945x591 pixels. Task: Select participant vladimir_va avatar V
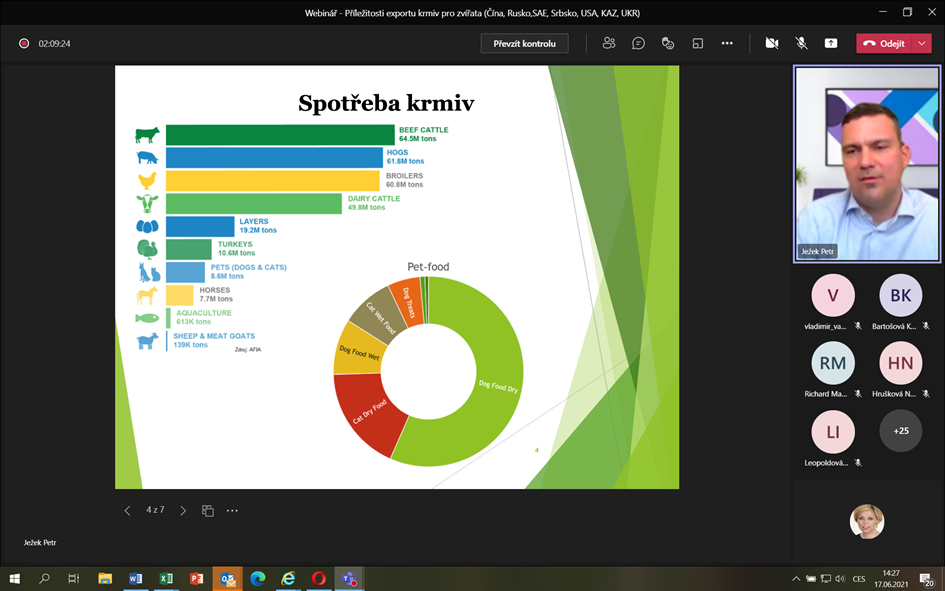(833, 295)
